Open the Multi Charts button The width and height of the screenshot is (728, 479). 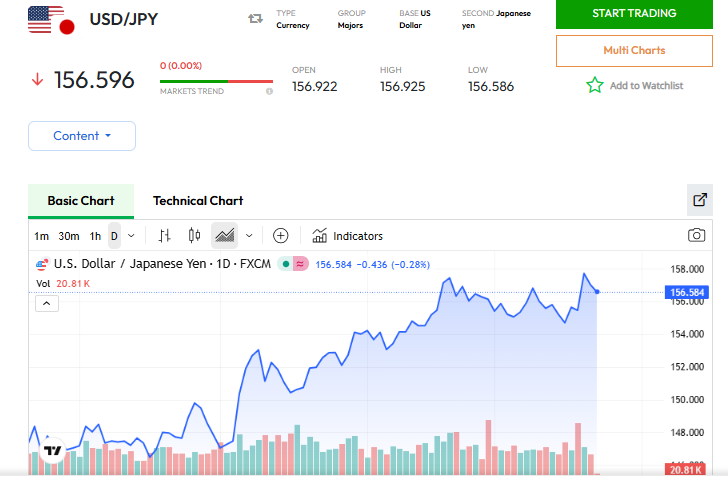(634, 50)
